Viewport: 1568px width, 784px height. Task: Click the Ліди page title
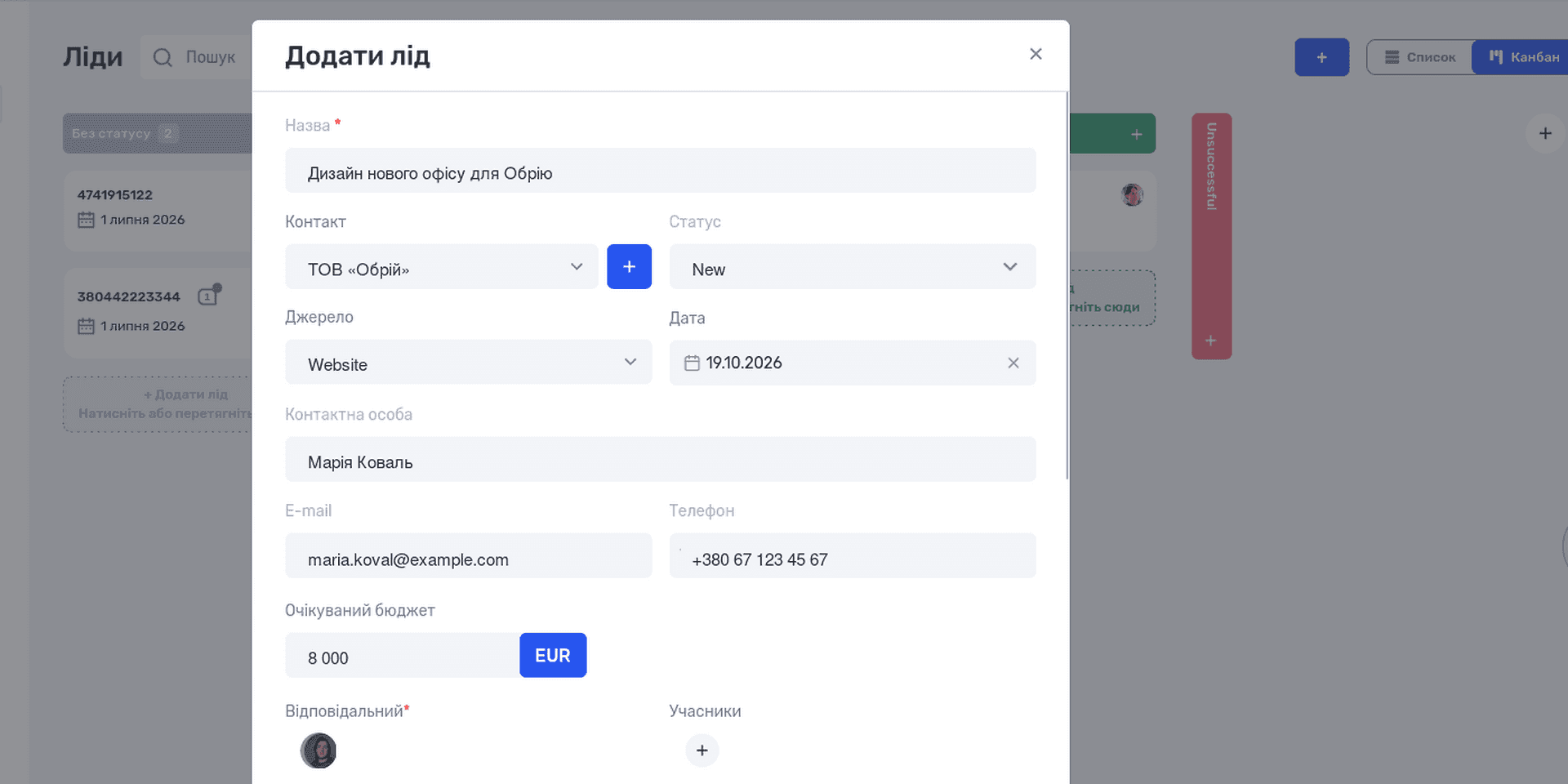[x=92, y=57]
